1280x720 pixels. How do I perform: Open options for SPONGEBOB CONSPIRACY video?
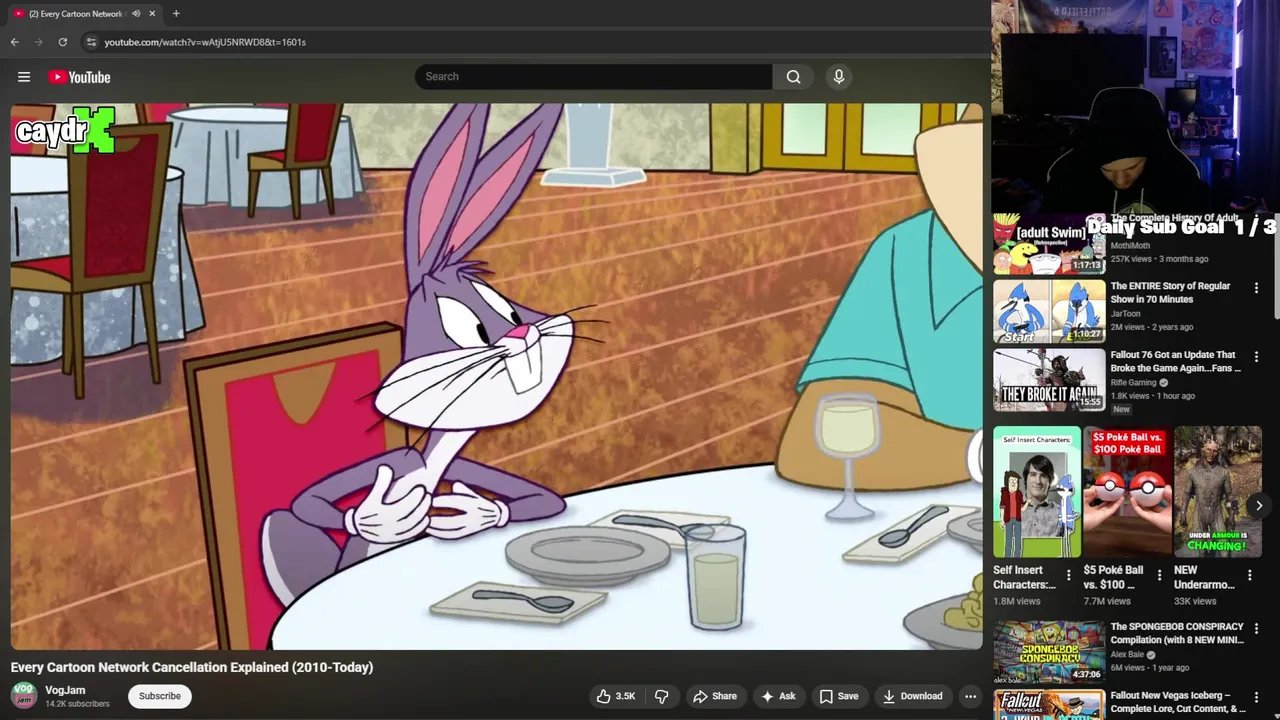point(1257,629)
